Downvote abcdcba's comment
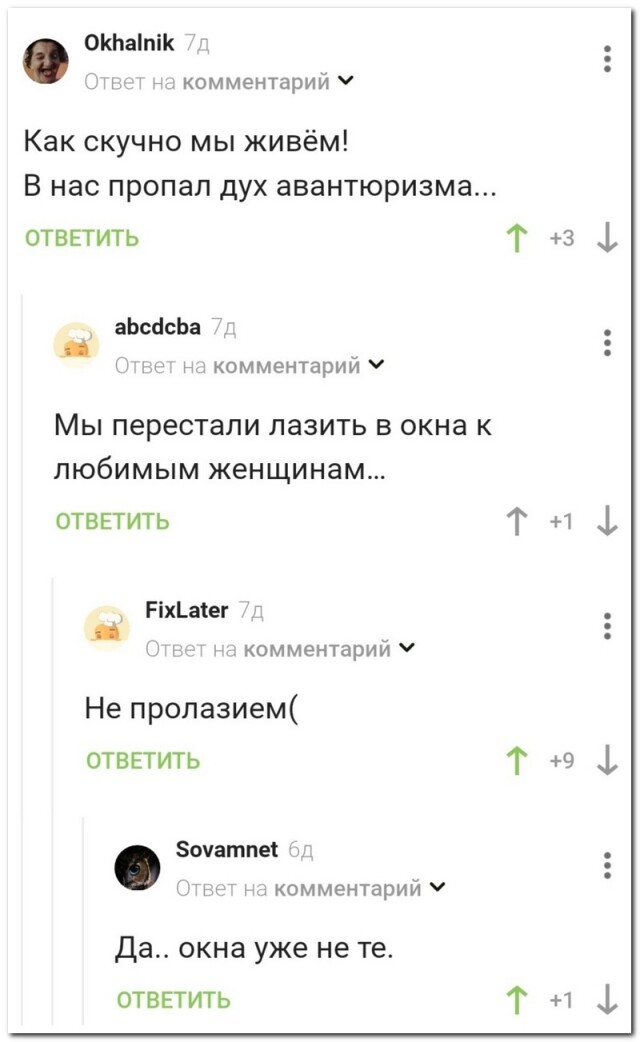The height and width of the screenshot is (1042, 640). [607, 521]
